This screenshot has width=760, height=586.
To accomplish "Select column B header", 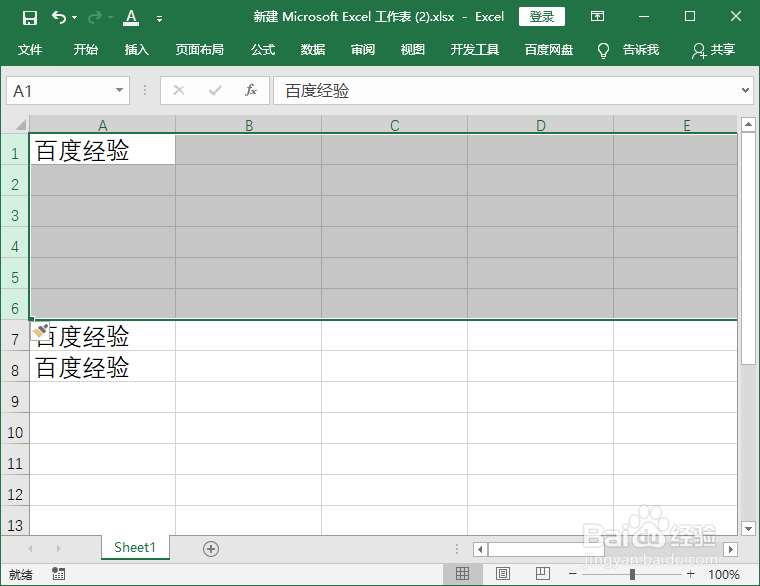I will click(x=249, y=125).
